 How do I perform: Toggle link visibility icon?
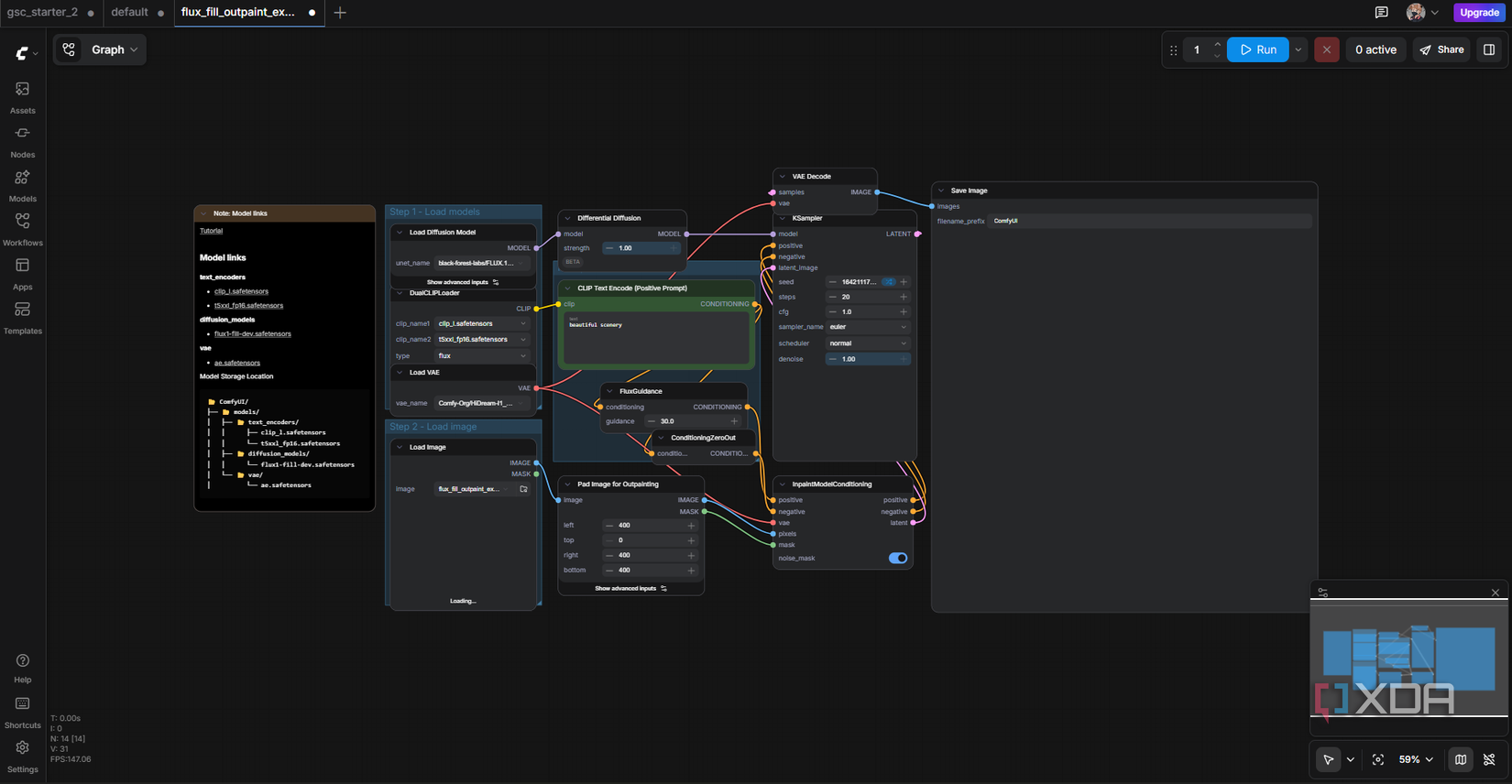[1489, 759]
